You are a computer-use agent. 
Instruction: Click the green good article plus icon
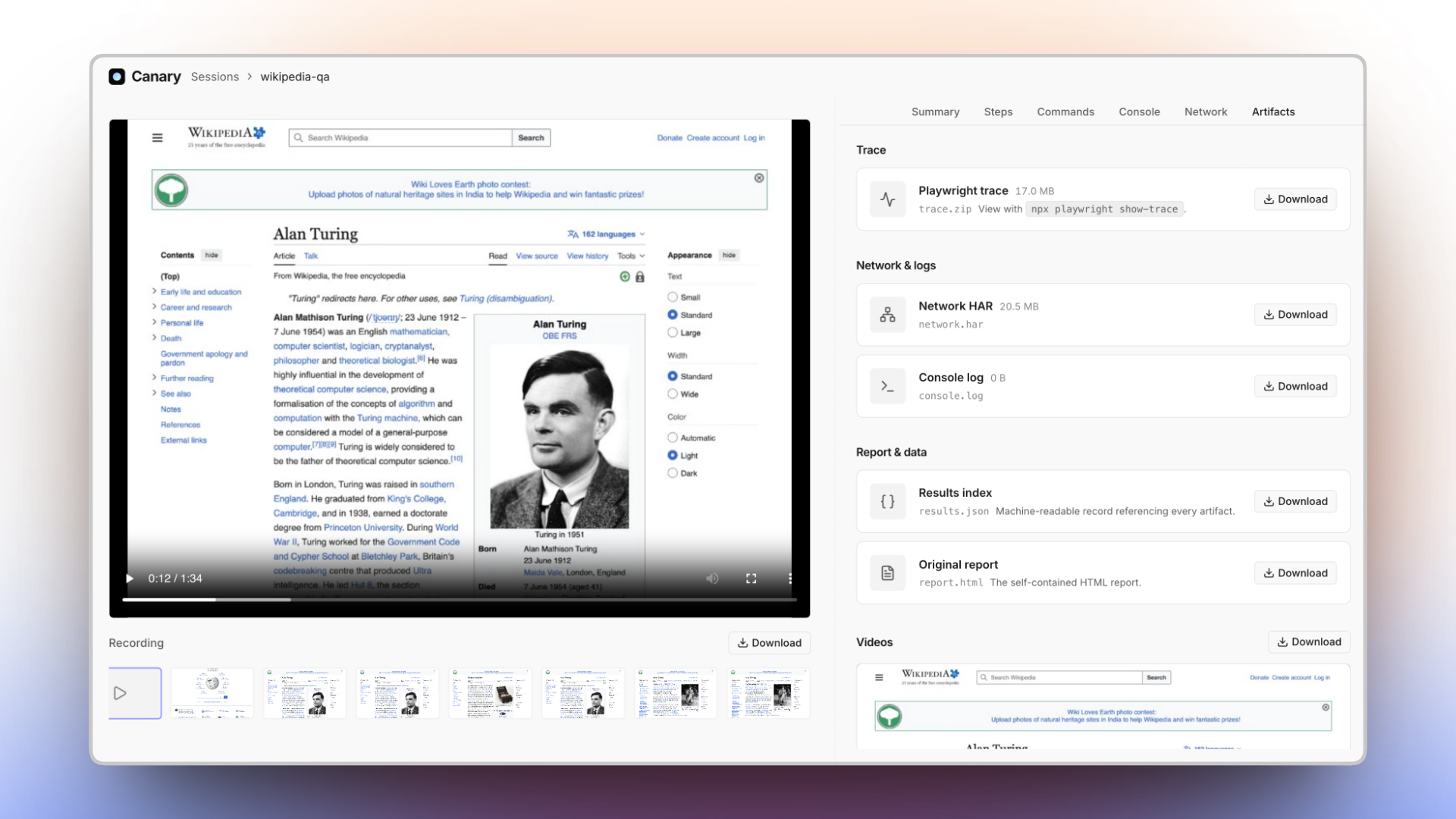[625, 277]
